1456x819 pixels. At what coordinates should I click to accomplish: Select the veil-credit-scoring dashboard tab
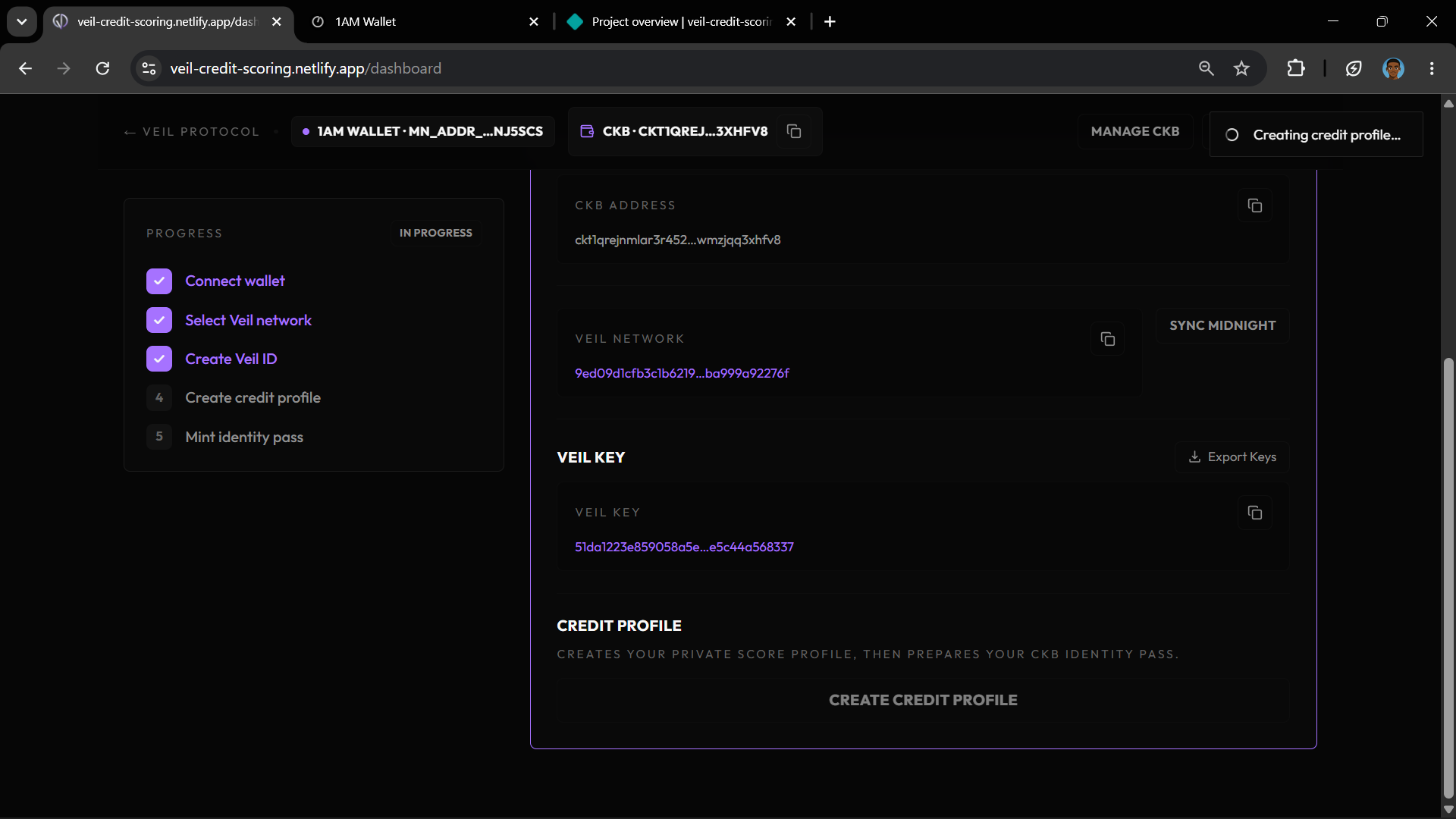tap(168, 21)
